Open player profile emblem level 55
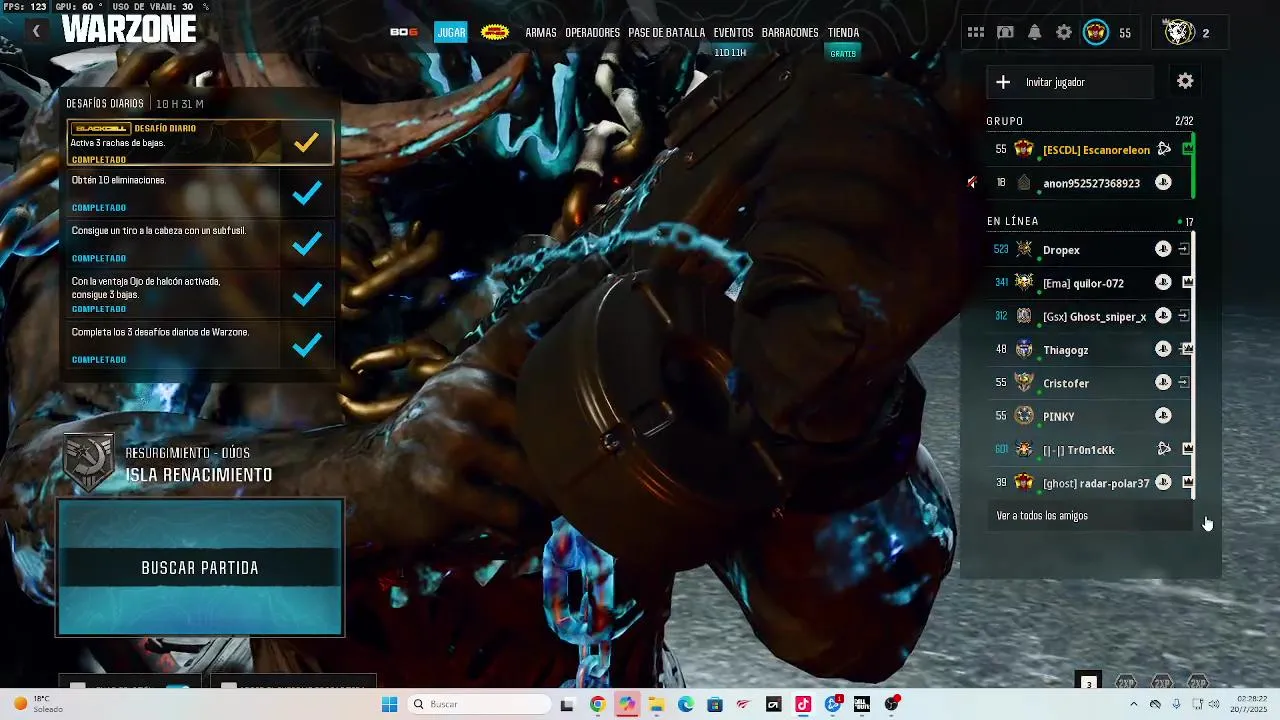The width and height of the screenshot is (1280, 720). pos(1096,33)
